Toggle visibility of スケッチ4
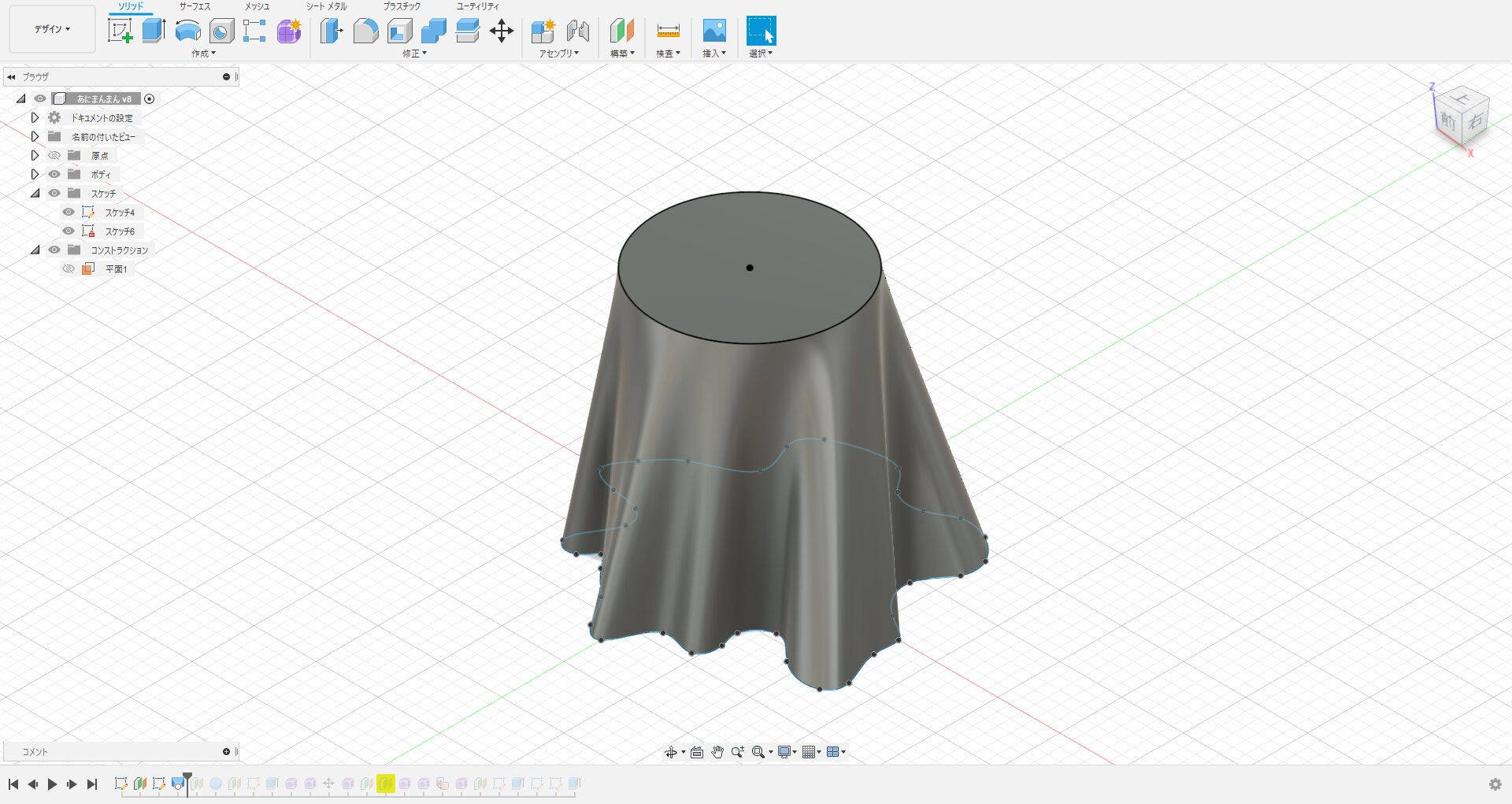Screen dimensions: 1512x804 (69, 212)
